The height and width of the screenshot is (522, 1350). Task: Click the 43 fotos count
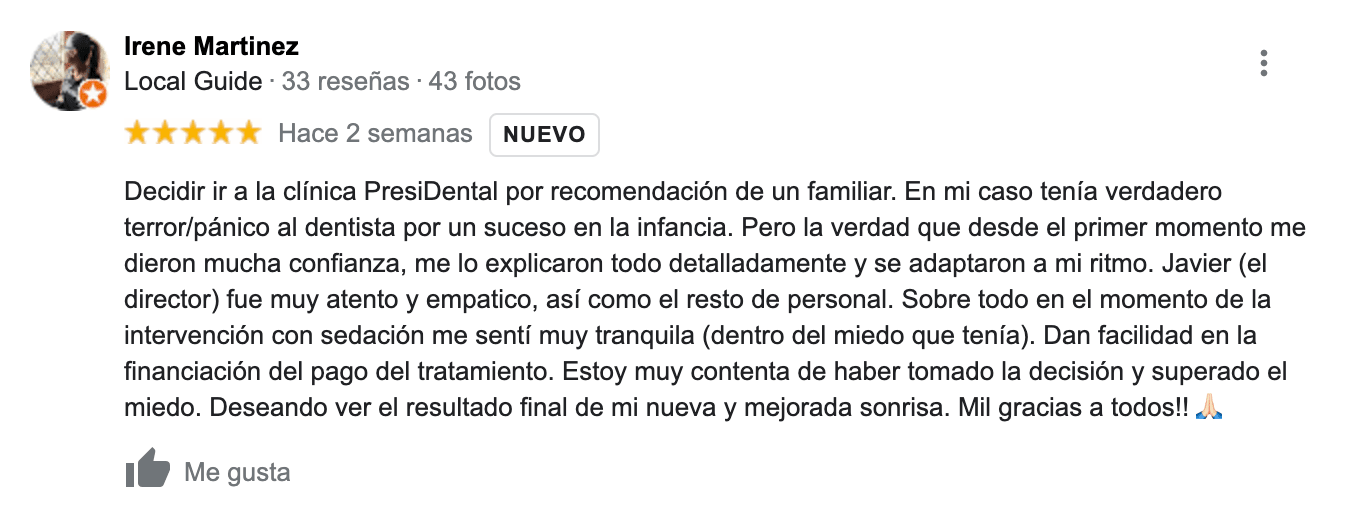[474, 81]
